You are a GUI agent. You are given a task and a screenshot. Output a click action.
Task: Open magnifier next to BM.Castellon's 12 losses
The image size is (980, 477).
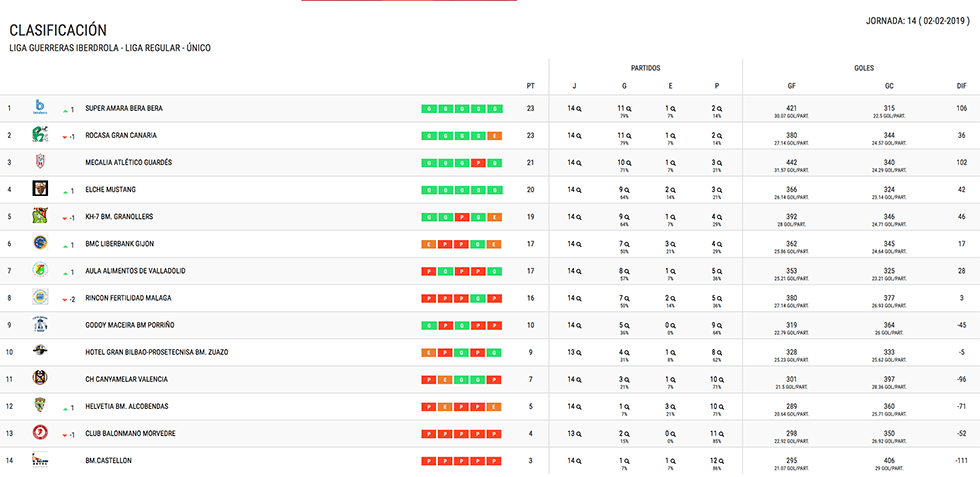721,459
